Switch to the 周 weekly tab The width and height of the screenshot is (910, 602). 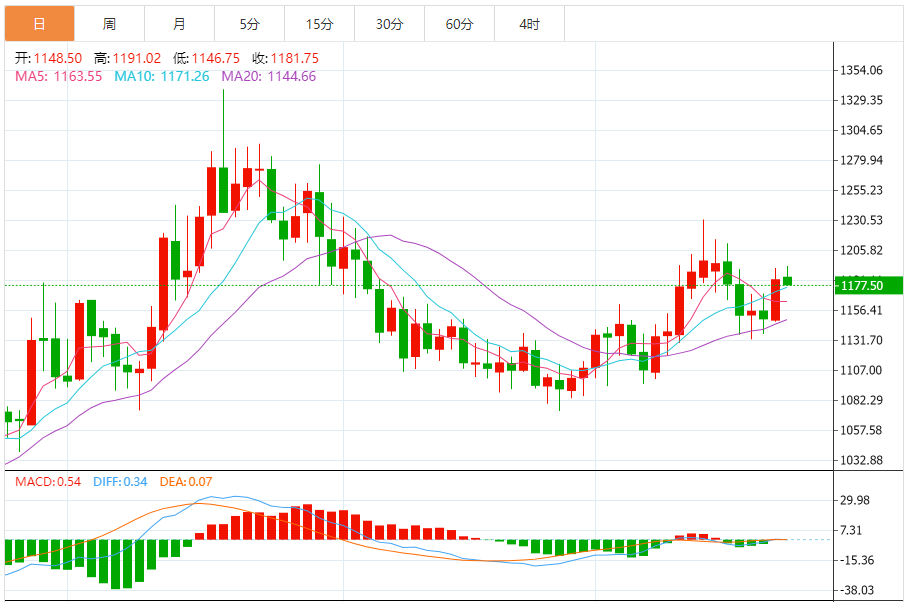(x=110, y=24)
